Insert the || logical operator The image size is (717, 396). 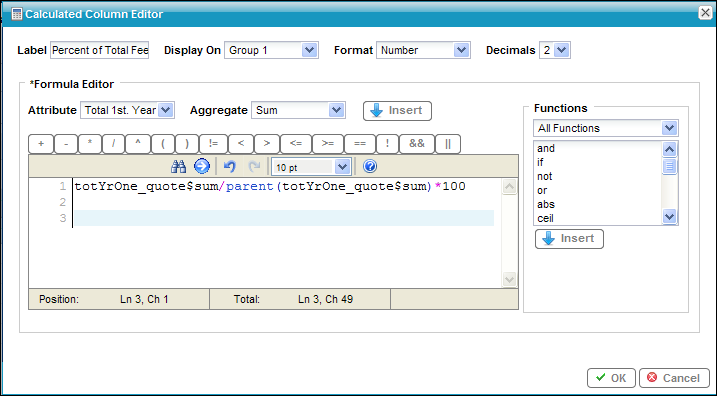448,144
